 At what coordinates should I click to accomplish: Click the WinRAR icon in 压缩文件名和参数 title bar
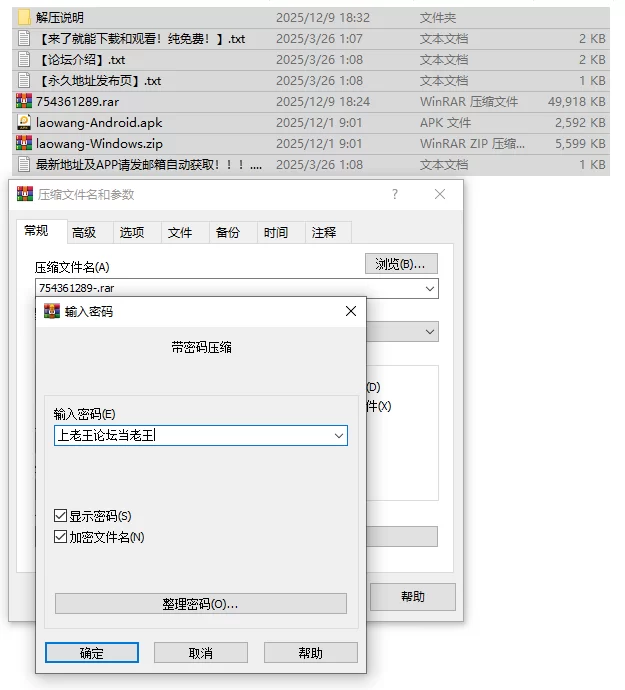tap(25, 194)
